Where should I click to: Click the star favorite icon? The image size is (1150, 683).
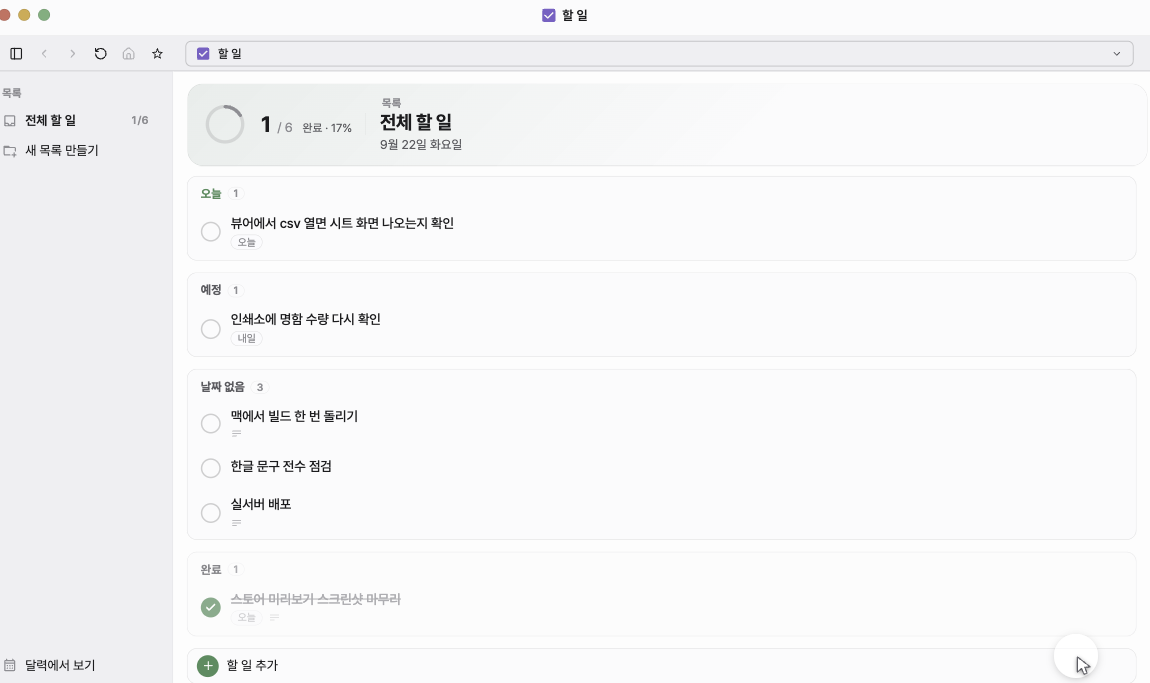pyautogui.click(x=157, y=54)
